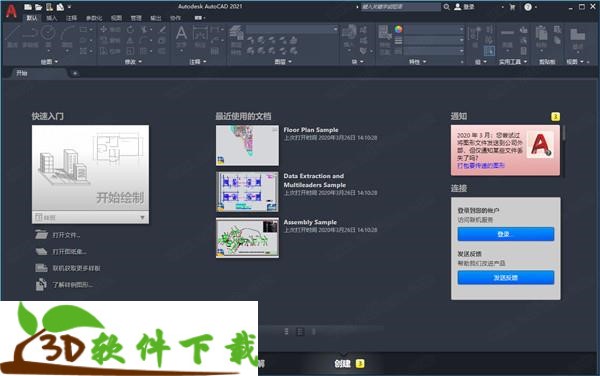
Task: Open the AutoCAD application menu logo
Action: click(x=11, y=11)
